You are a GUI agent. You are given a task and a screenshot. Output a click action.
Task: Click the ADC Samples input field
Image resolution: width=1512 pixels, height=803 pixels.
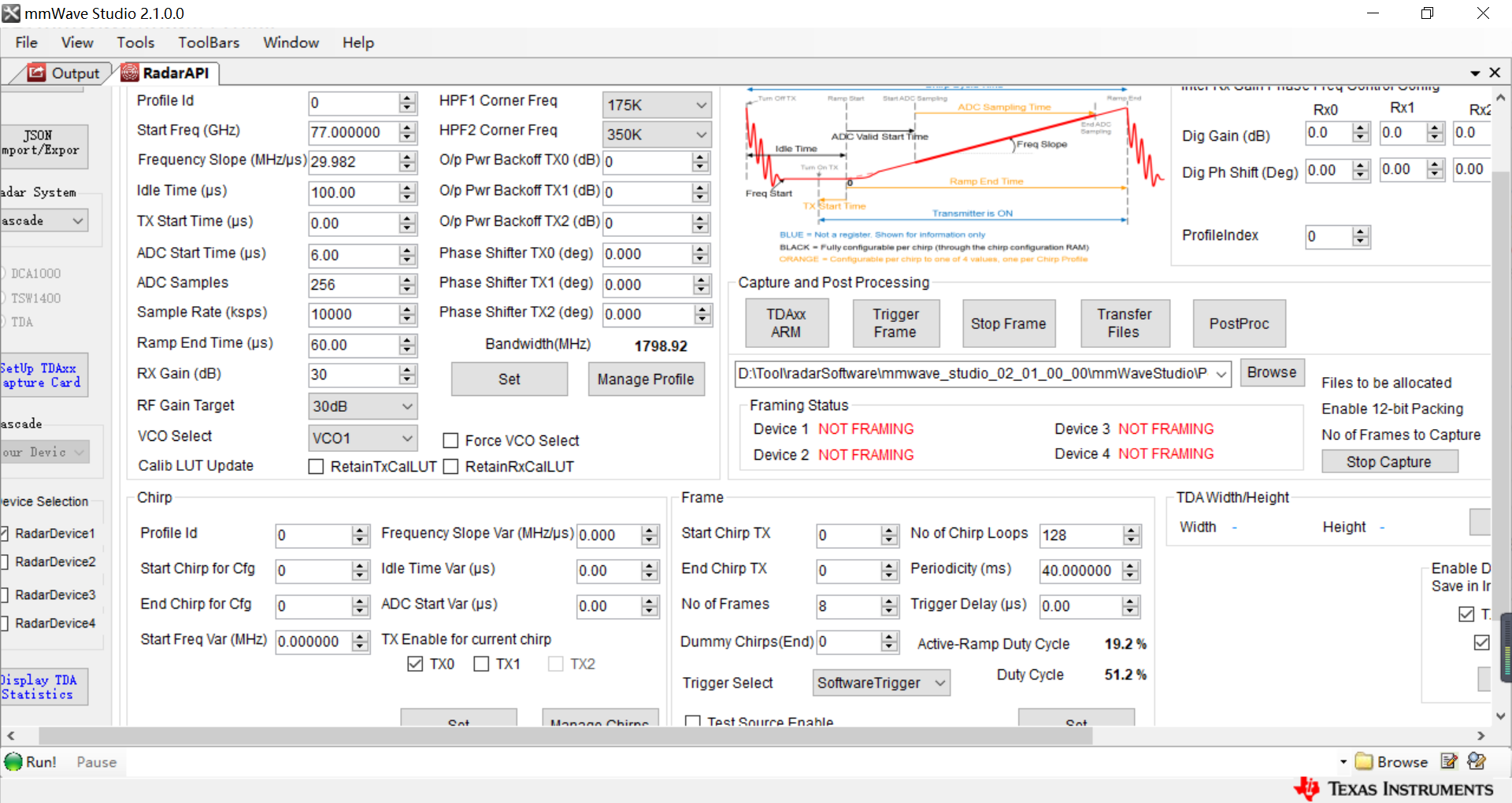click(x=354, y=284)
